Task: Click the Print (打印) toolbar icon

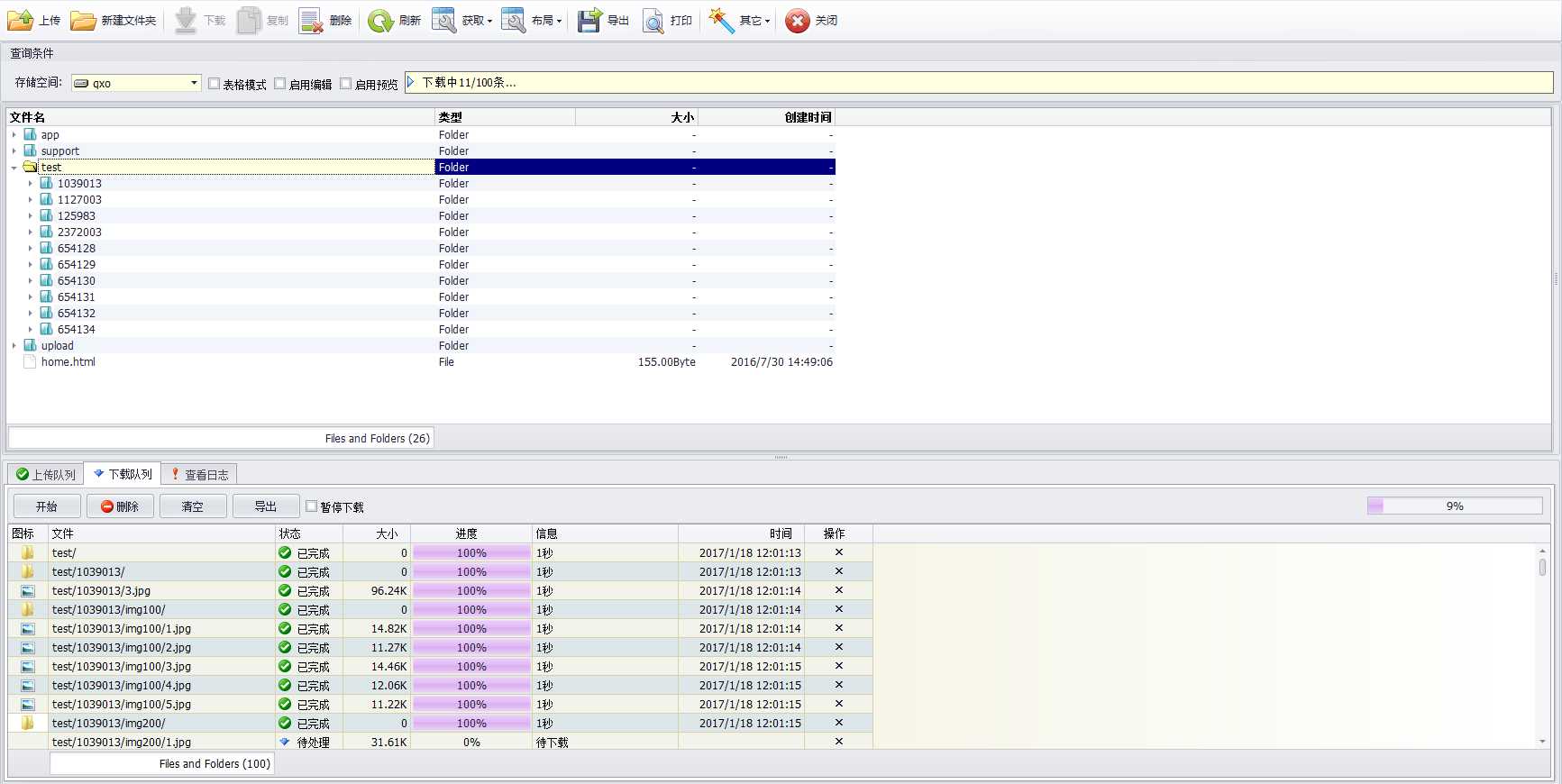Action: 653,20
